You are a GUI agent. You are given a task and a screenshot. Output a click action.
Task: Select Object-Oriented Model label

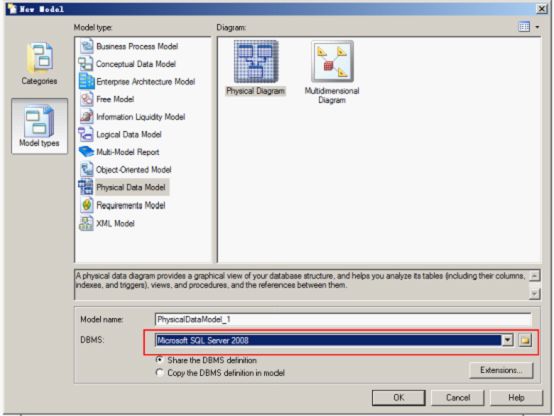134,170
